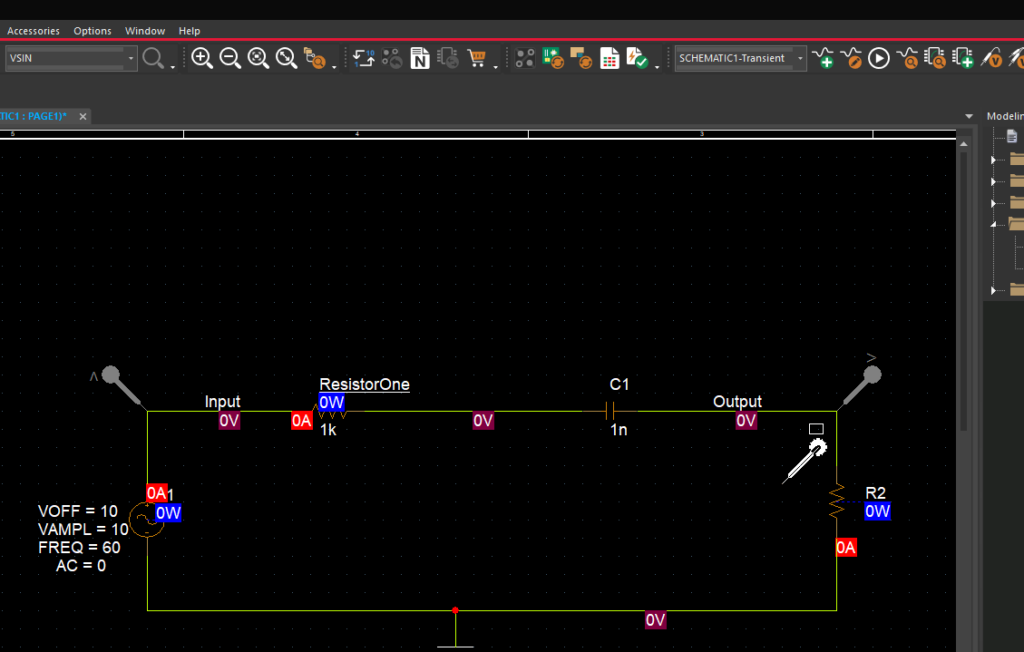Open the VSIN search box dropdown arrow

(131, 58)
